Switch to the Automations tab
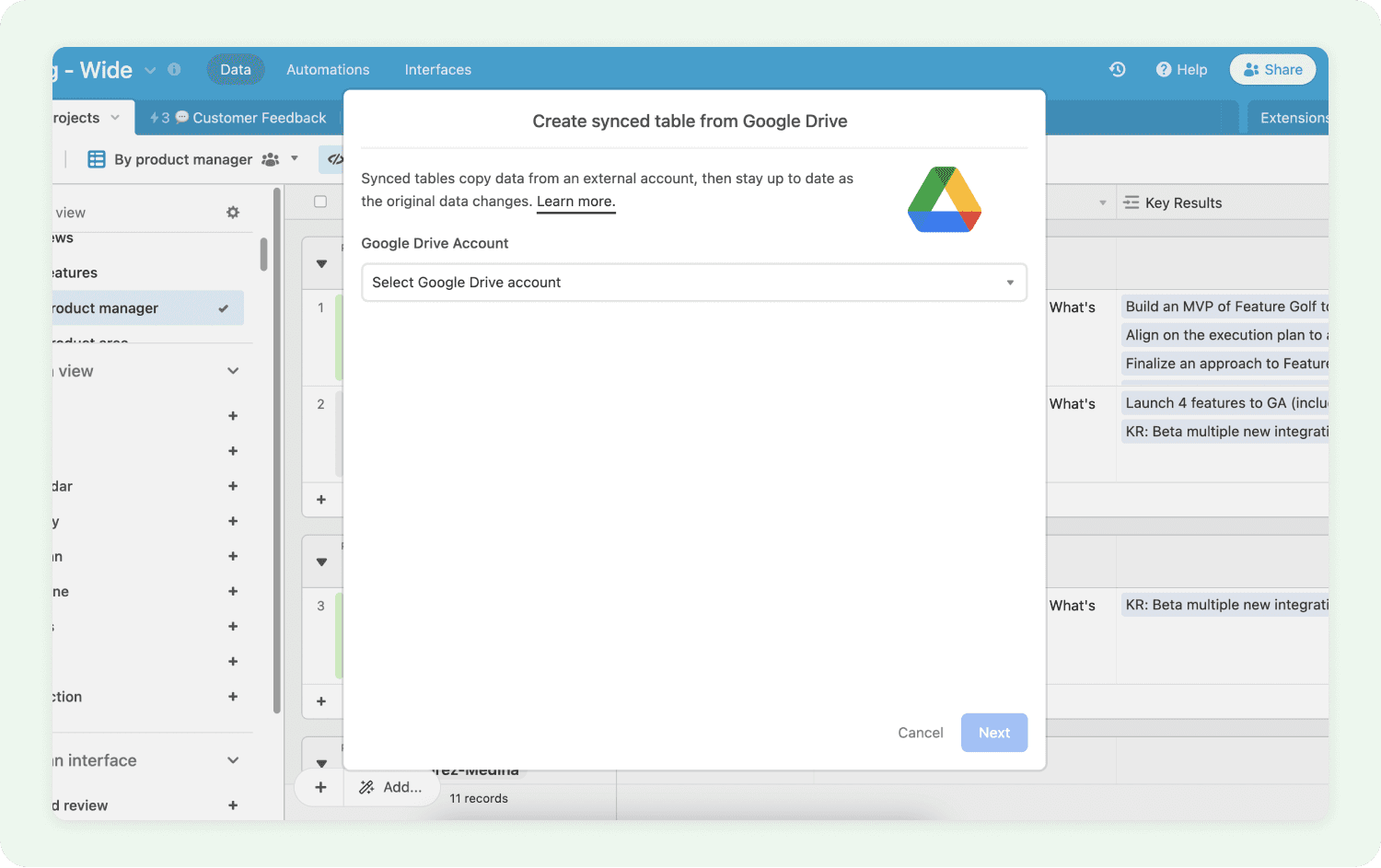The image size is (1381, 868). pos(328,69)
